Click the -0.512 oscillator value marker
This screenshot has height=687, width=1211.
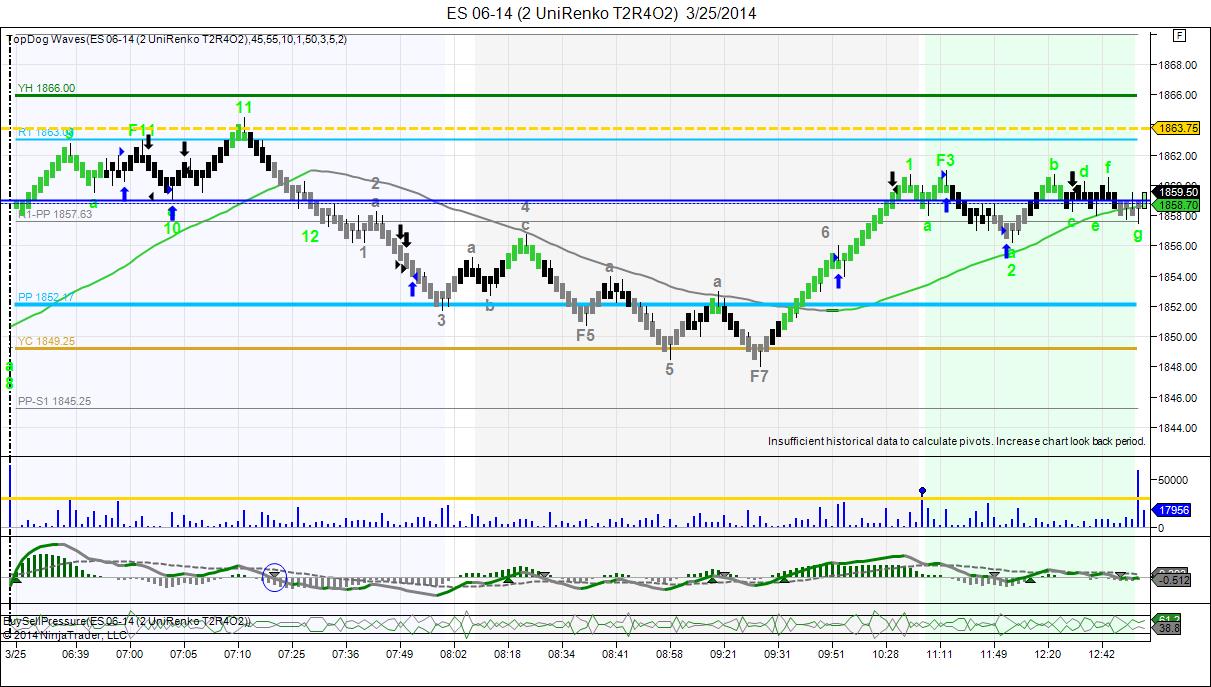(x=1173, y=579)
